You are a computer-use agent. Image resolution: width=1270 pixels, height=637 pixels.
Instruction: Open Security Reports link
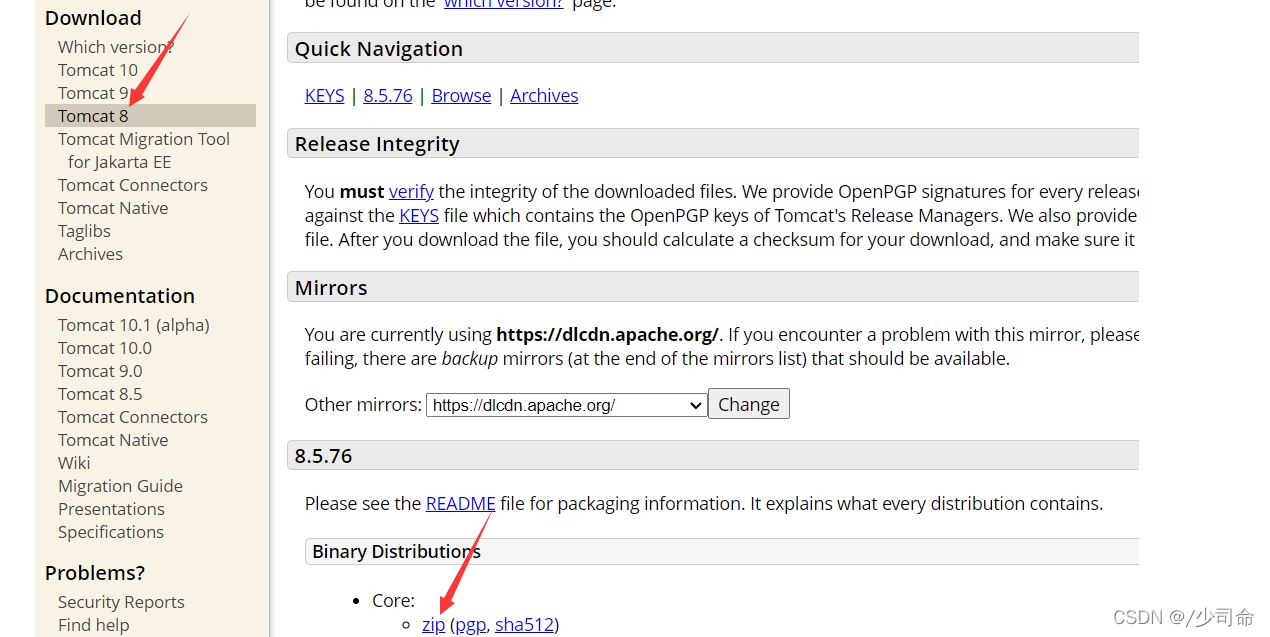tap(121, 602)
